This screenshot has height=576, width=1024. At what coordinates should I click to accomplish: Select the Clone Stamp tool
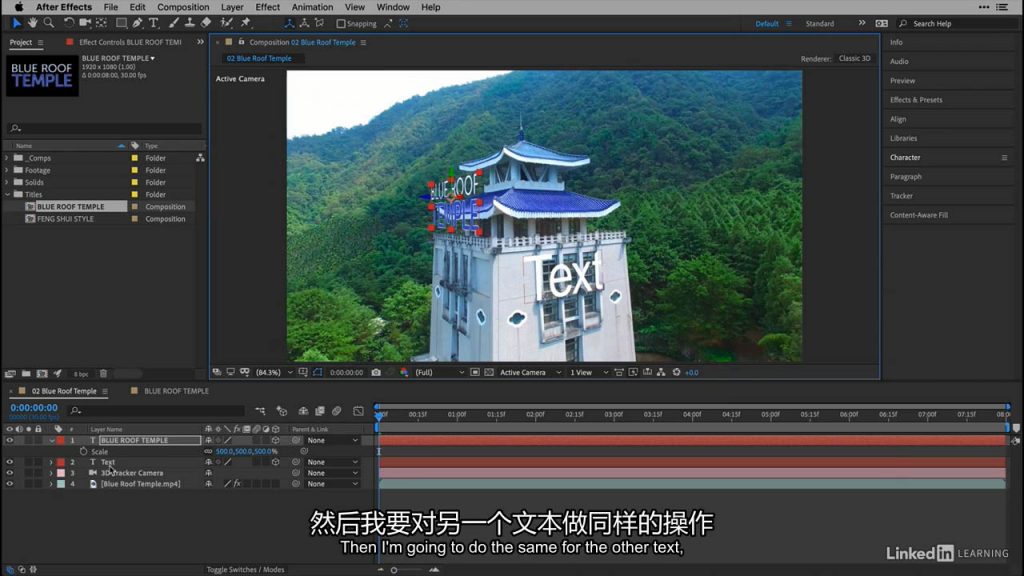(189, 23)
